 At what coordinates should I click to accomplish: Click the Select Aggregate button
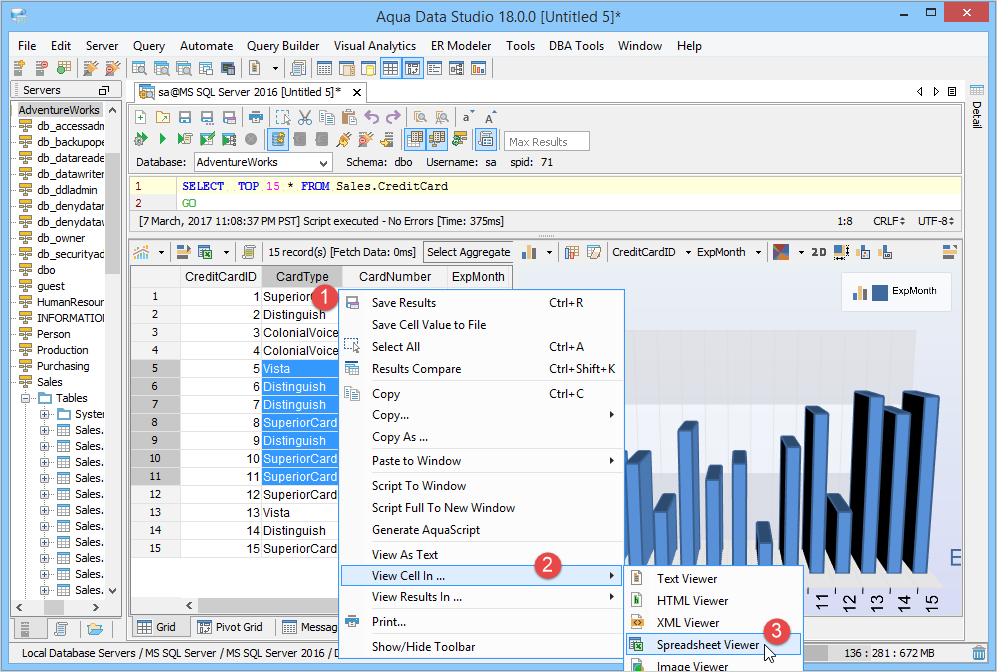point(468,252)
